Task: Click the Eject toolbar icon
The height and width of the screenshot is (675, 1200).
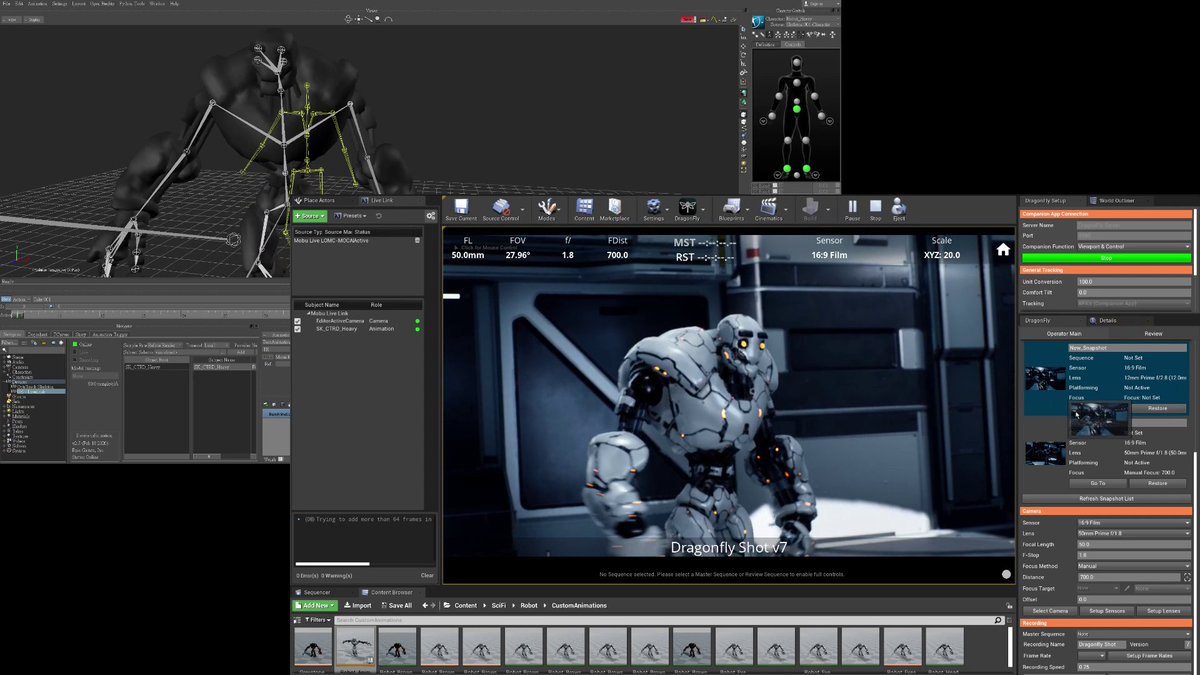Action: tap(898, 208)
